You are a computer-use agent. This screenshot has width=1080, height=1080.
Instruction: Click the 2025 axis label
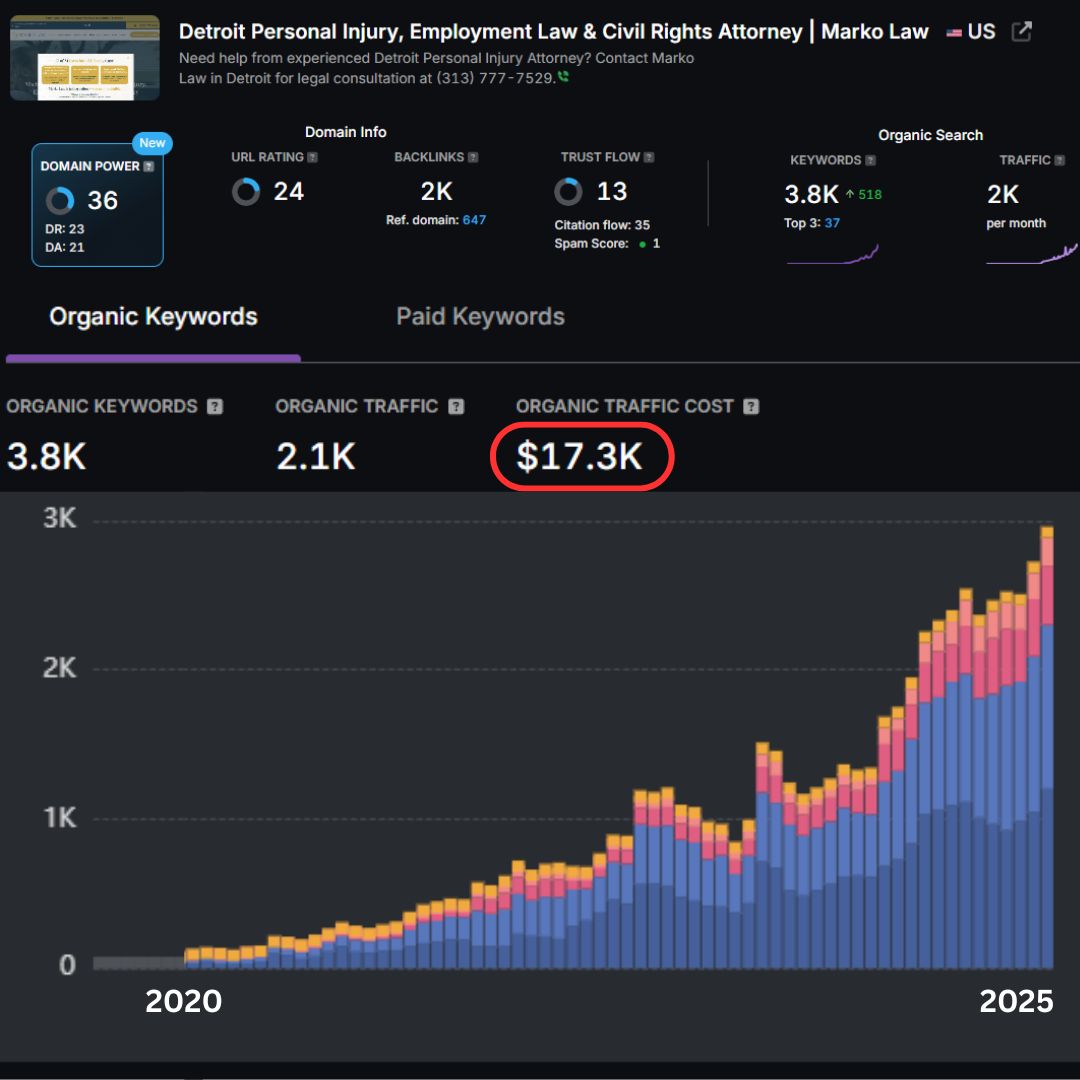pyautogui.click(x=1016, y=1001)
